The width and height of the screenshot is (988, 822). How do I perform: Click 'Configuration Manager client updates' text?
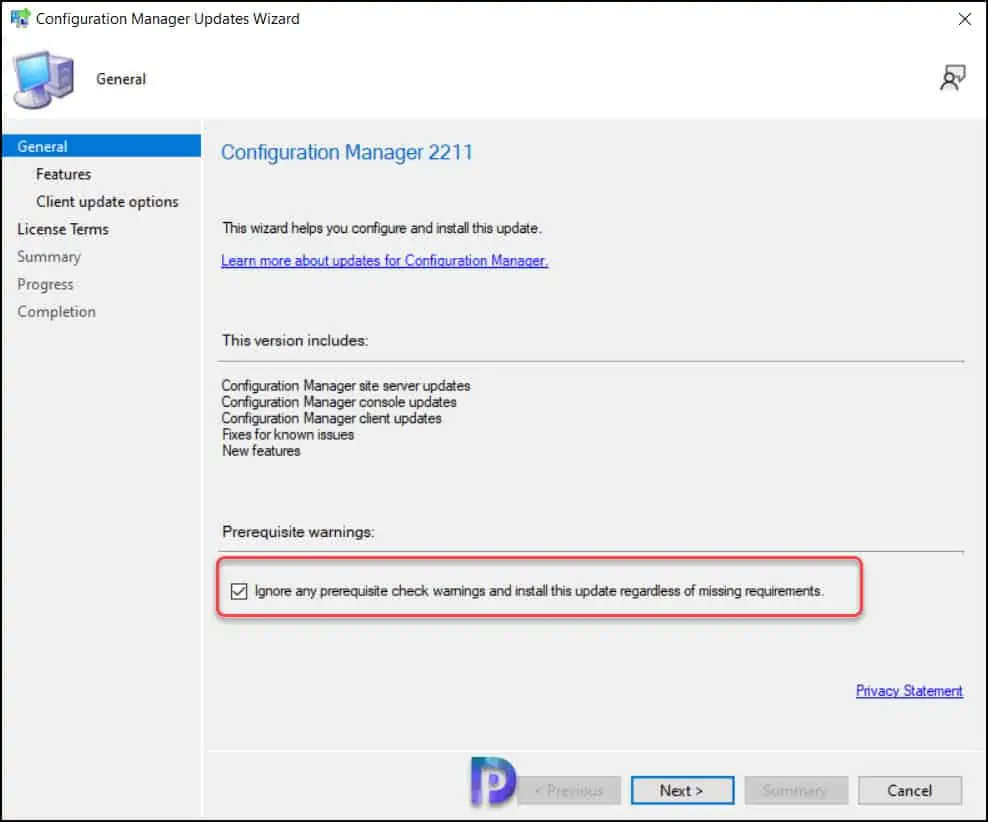331,418
